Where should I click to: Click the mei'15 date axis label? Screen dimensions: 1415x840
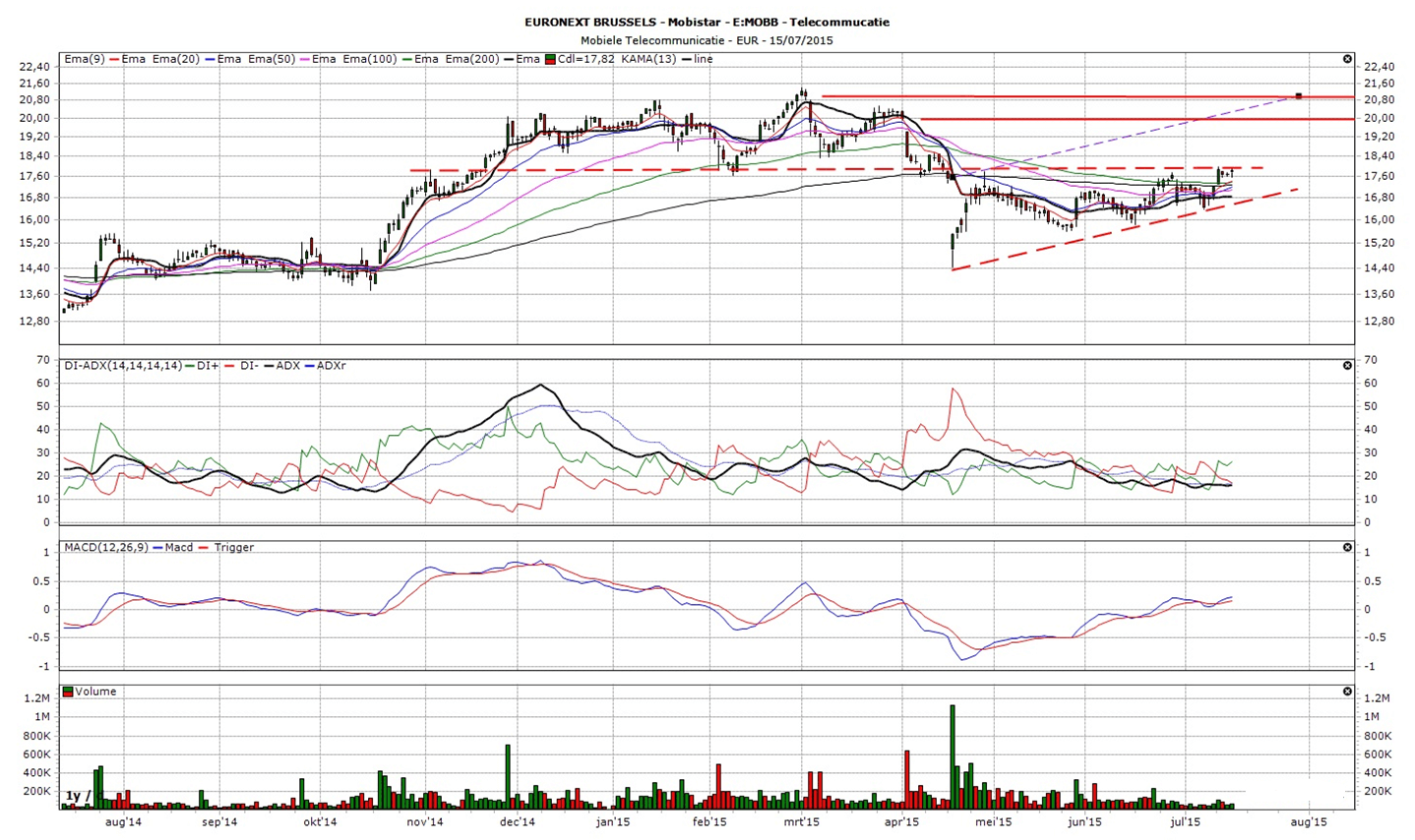coord(994,821)
